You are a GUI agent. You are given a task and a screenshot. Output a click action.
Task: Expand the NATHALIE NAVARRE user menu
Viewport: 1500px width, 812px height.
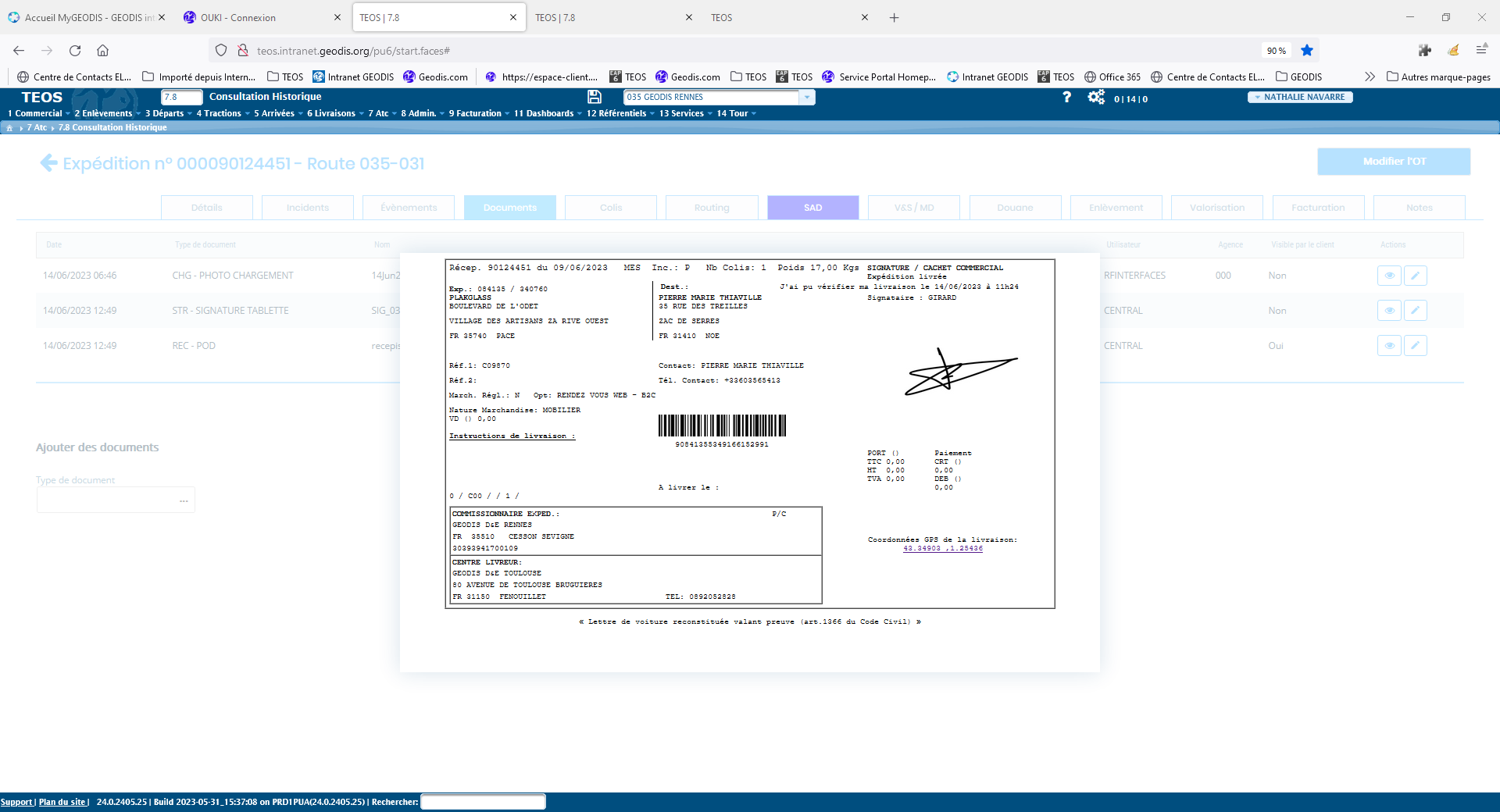tap(1299, 97)
